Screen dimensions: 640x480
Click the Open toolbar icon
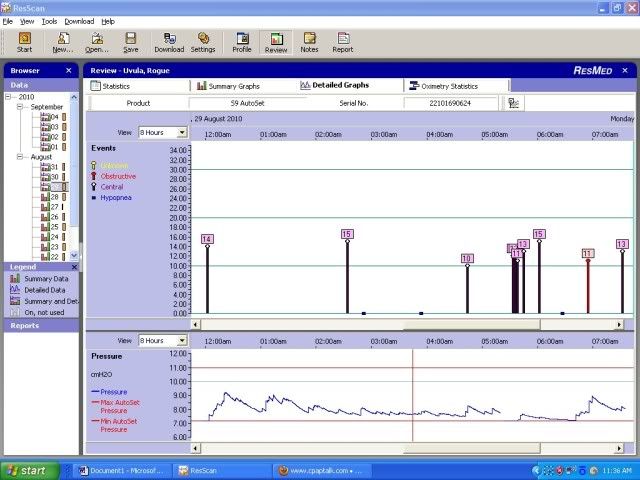97,41
